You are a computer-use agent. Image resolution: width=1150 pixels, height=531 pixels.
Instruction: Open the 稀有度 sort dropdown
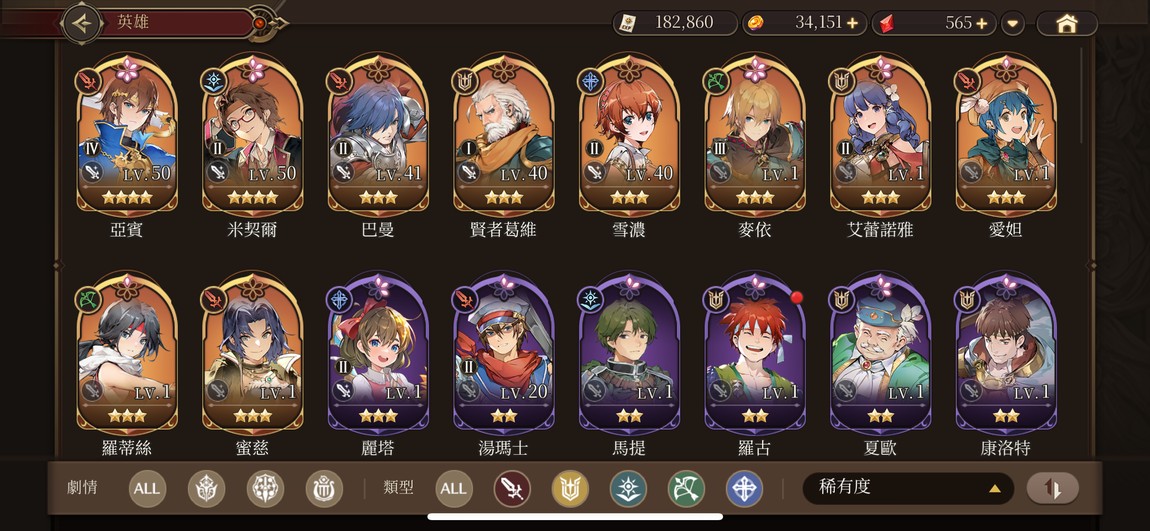908,488
